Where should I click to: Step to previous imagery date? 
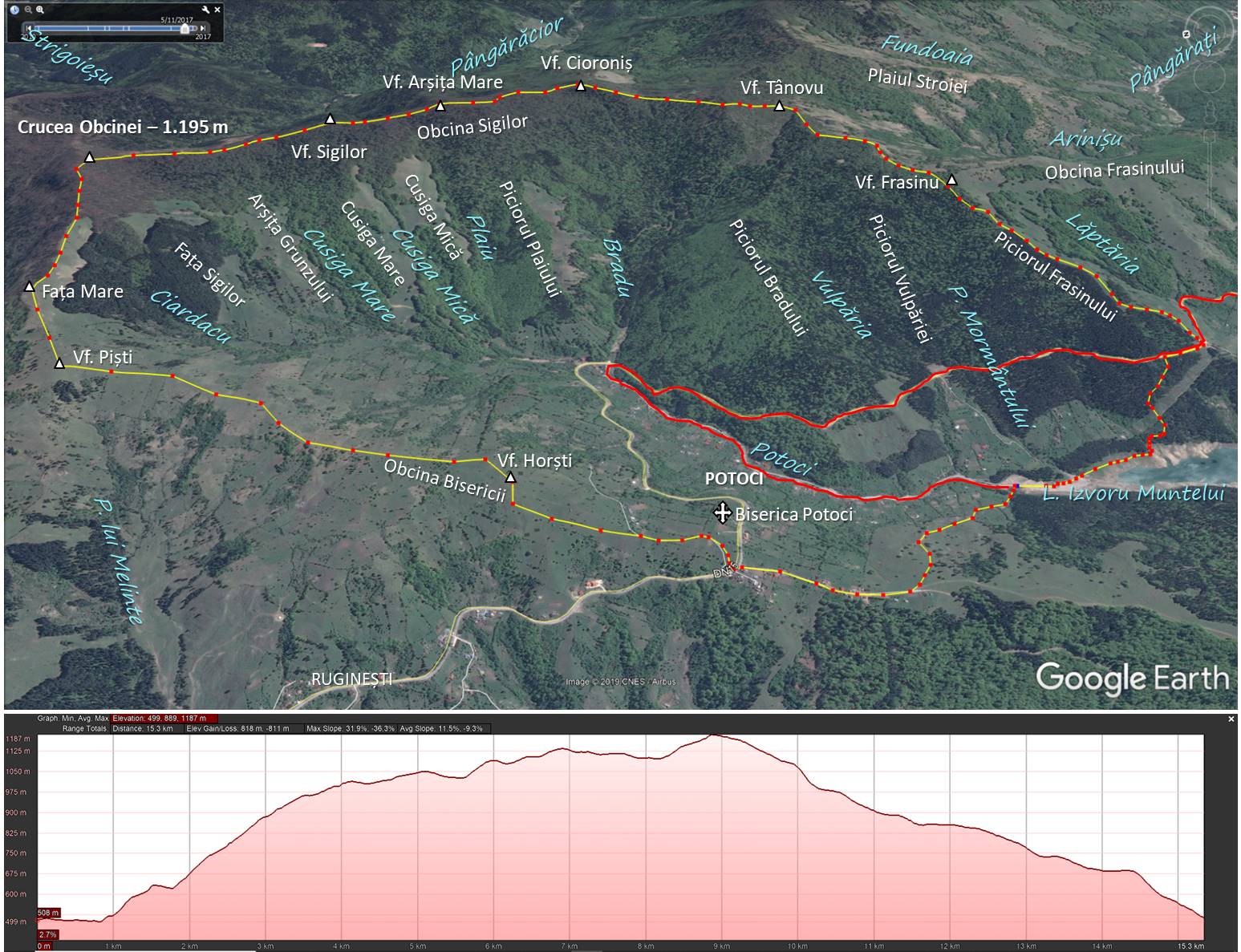(29, 28)
